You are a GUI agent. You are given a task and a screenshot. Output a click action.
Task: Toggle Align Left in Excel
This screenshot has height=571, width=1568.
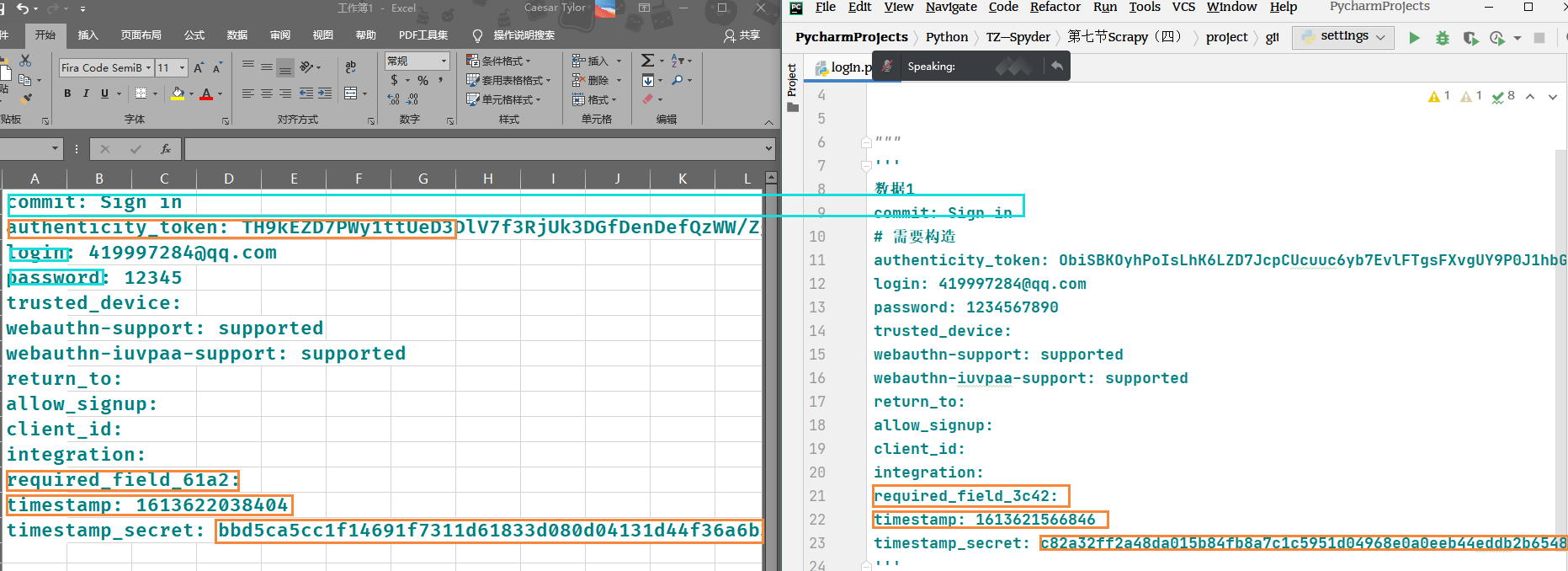pyautogui.click(x=248, y=93)
